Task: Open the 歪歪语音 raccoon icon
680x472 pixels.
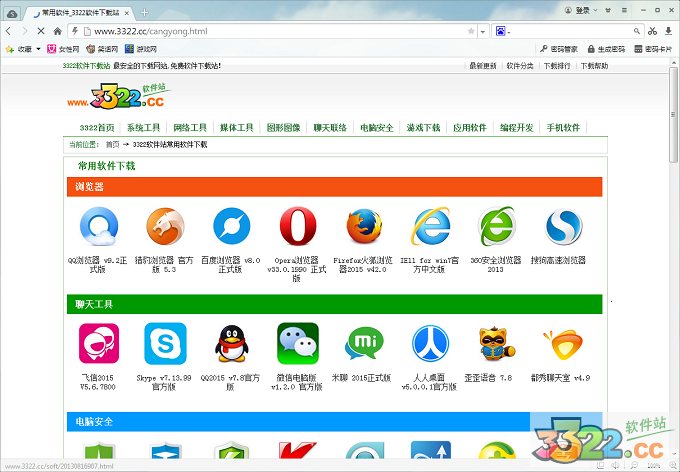Action: (x=497, y=344)
